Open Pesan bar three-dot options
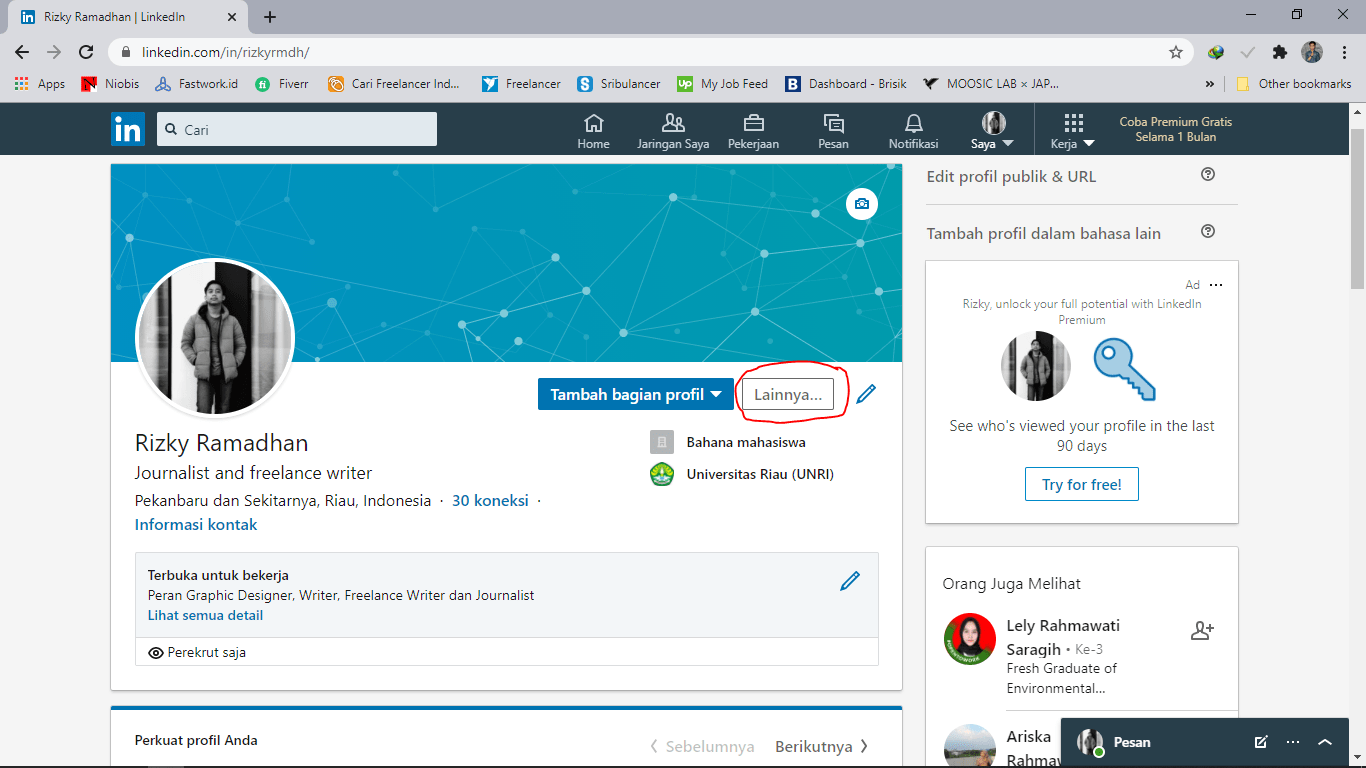 1293,742
